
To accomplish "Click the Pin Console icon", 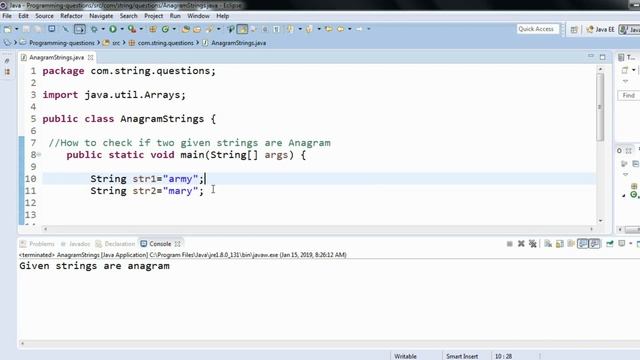I will (x=610, y=244).
